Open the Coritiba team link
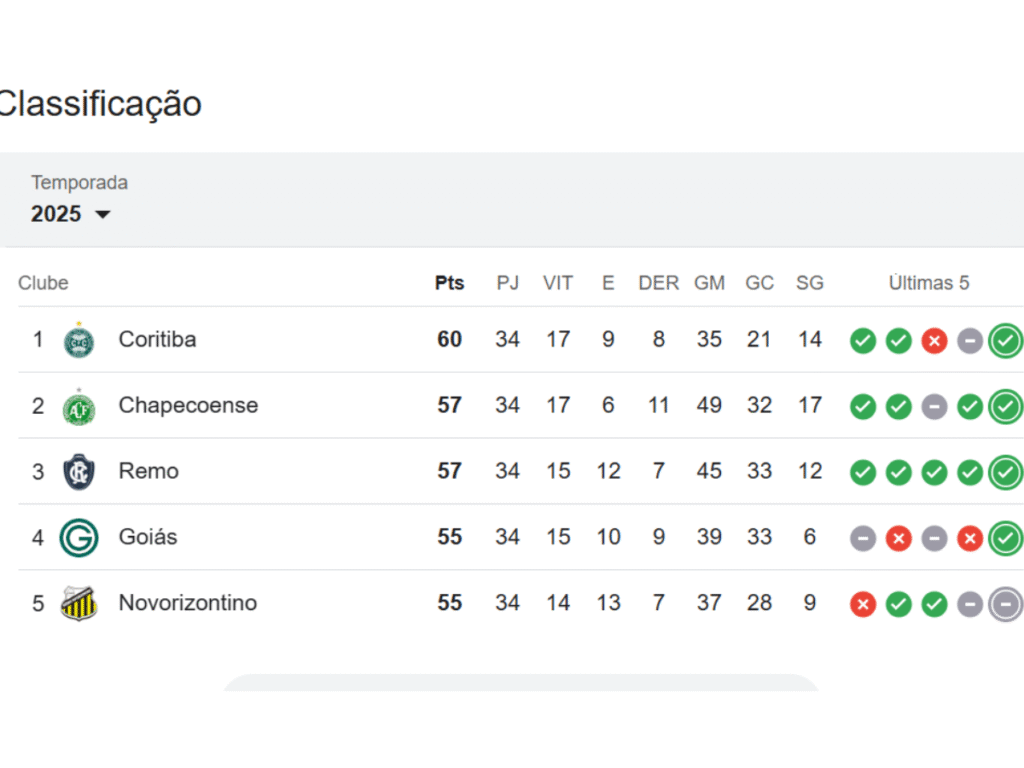This screenshot has width=1024, height=768. [x=157, y=340]
